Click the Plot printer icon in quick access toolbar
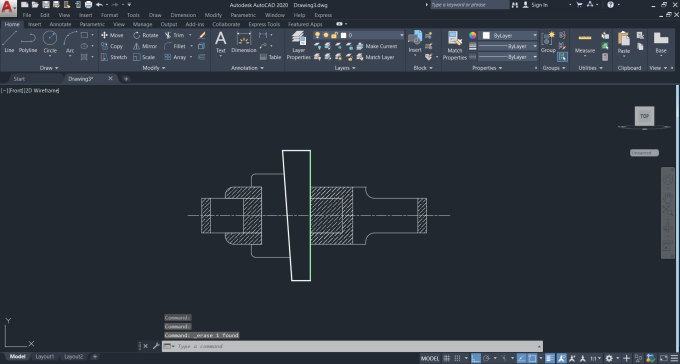Viewport: 680px width, 364px height. point(88,5)
